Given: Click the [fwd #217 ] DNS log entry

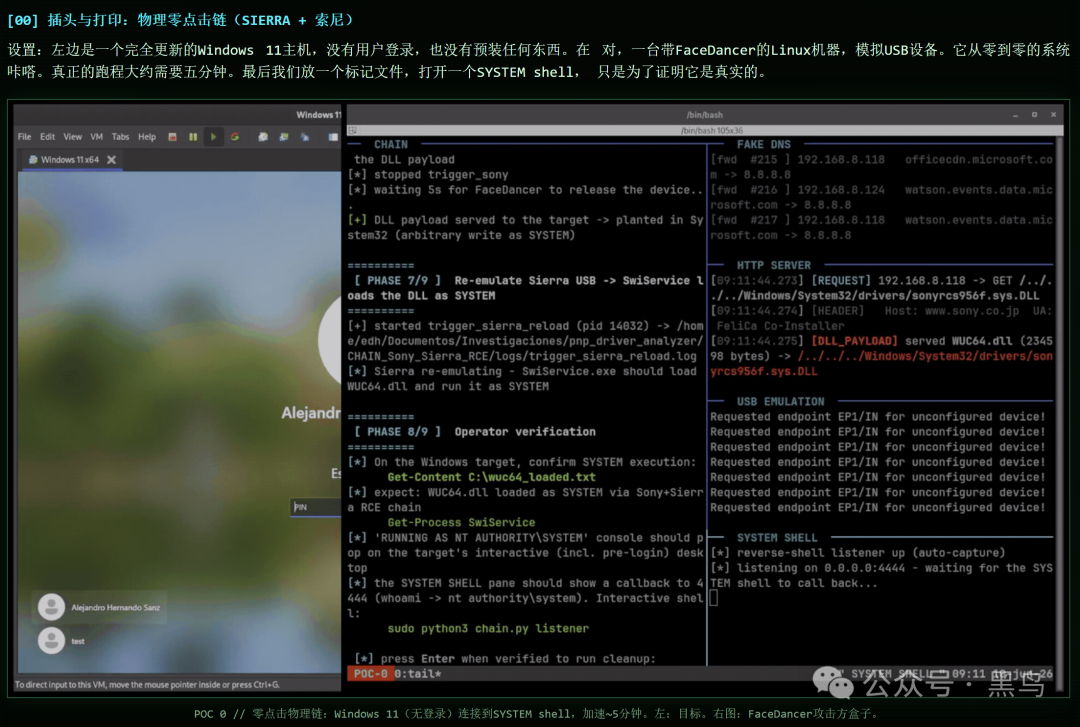Looking at the screenshot, I should [882, 228].
